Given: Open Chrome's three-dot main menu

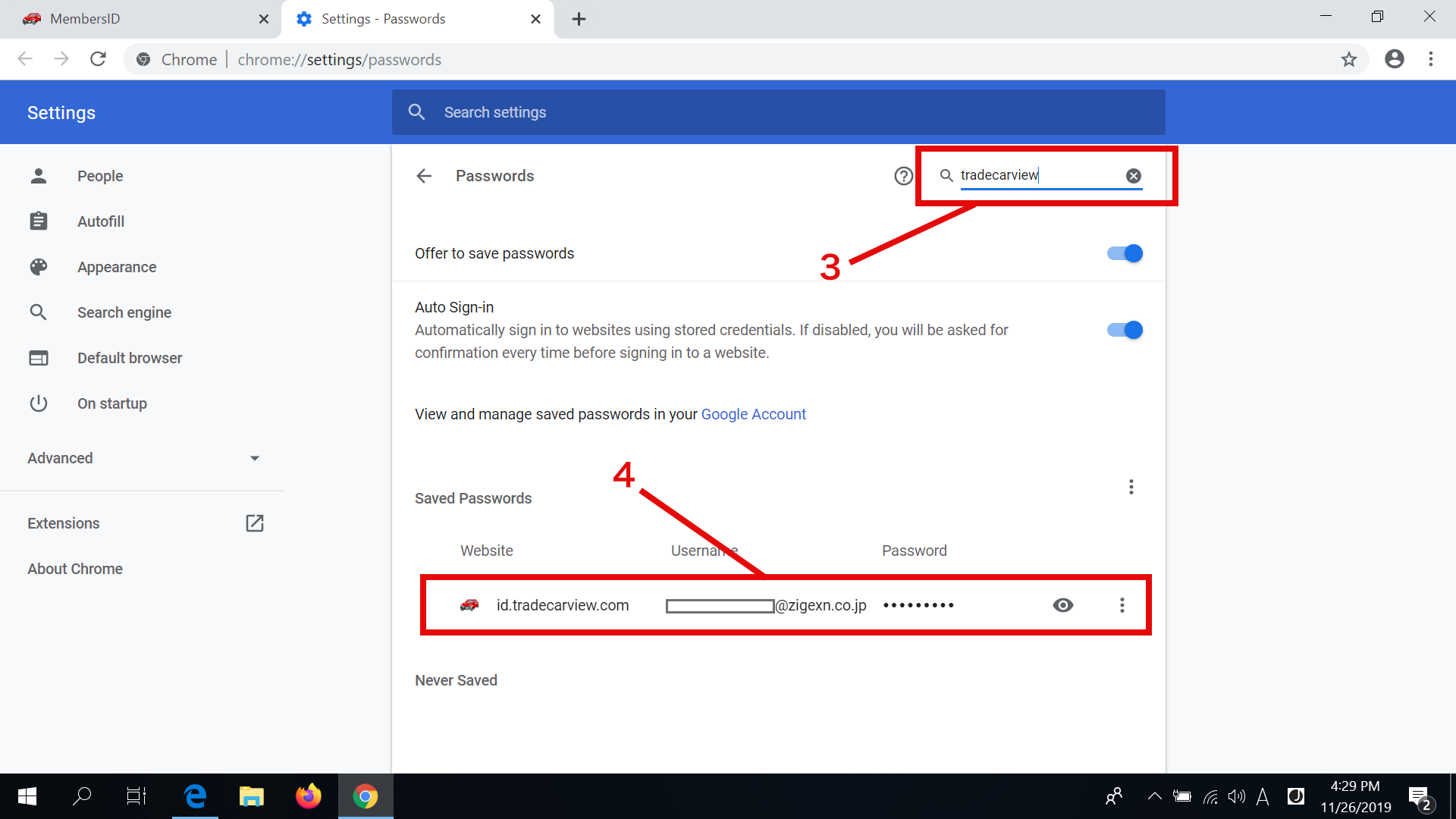Looking at the screenshot, I should coord(1430,59).
